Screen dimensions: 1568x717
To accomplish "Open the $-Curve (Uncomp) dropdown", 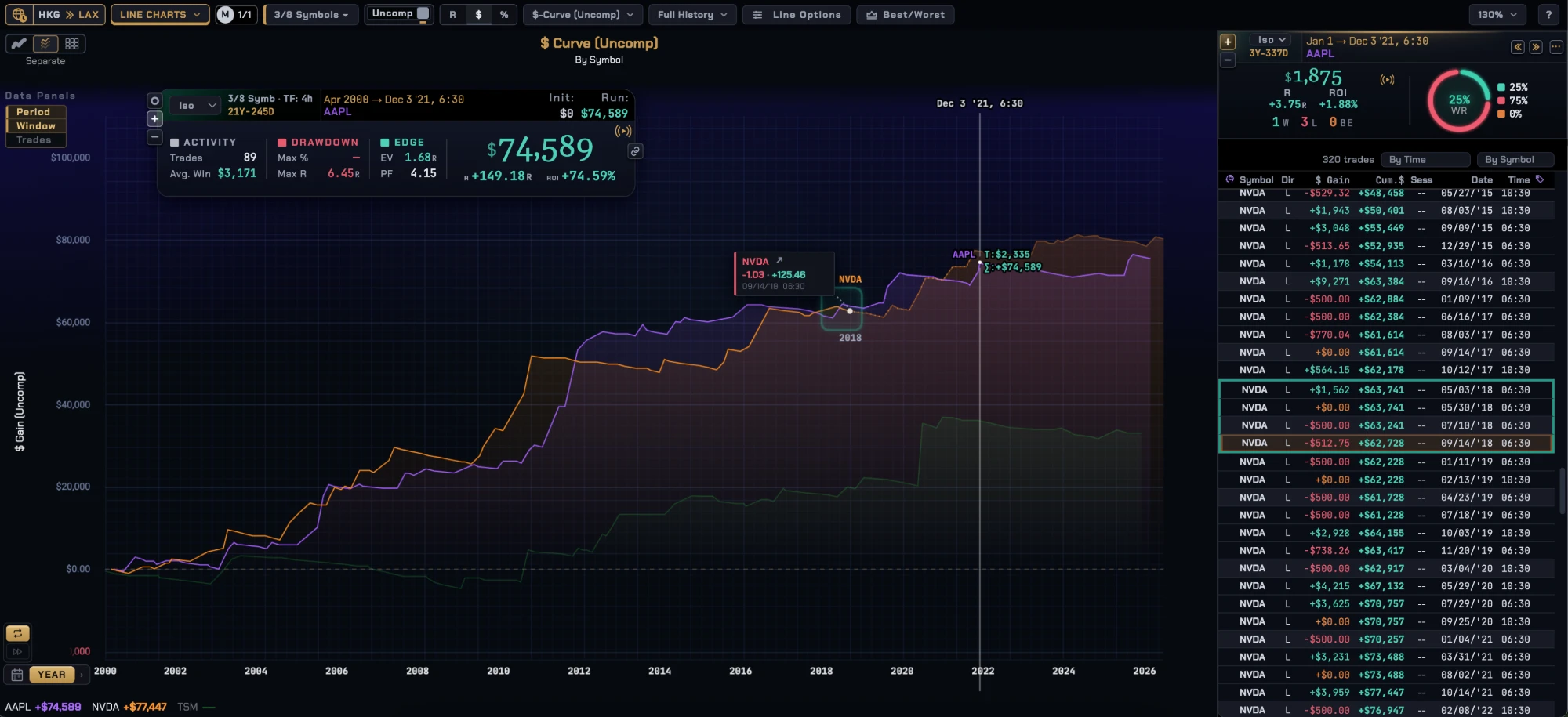I will point(583,14).
